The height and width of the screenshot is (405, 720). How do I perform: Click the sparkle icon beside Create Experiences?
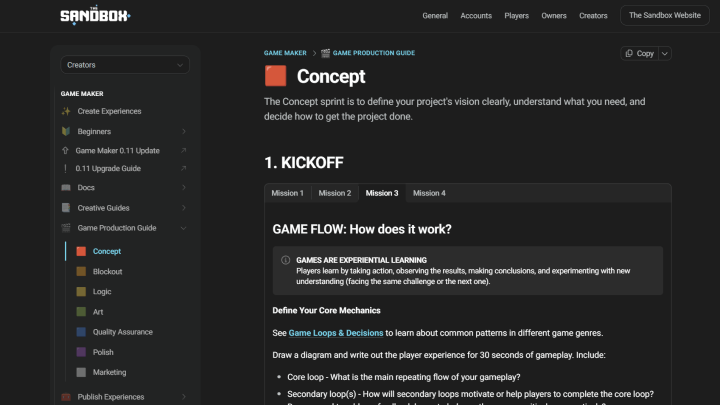click(x=66, y=111)
